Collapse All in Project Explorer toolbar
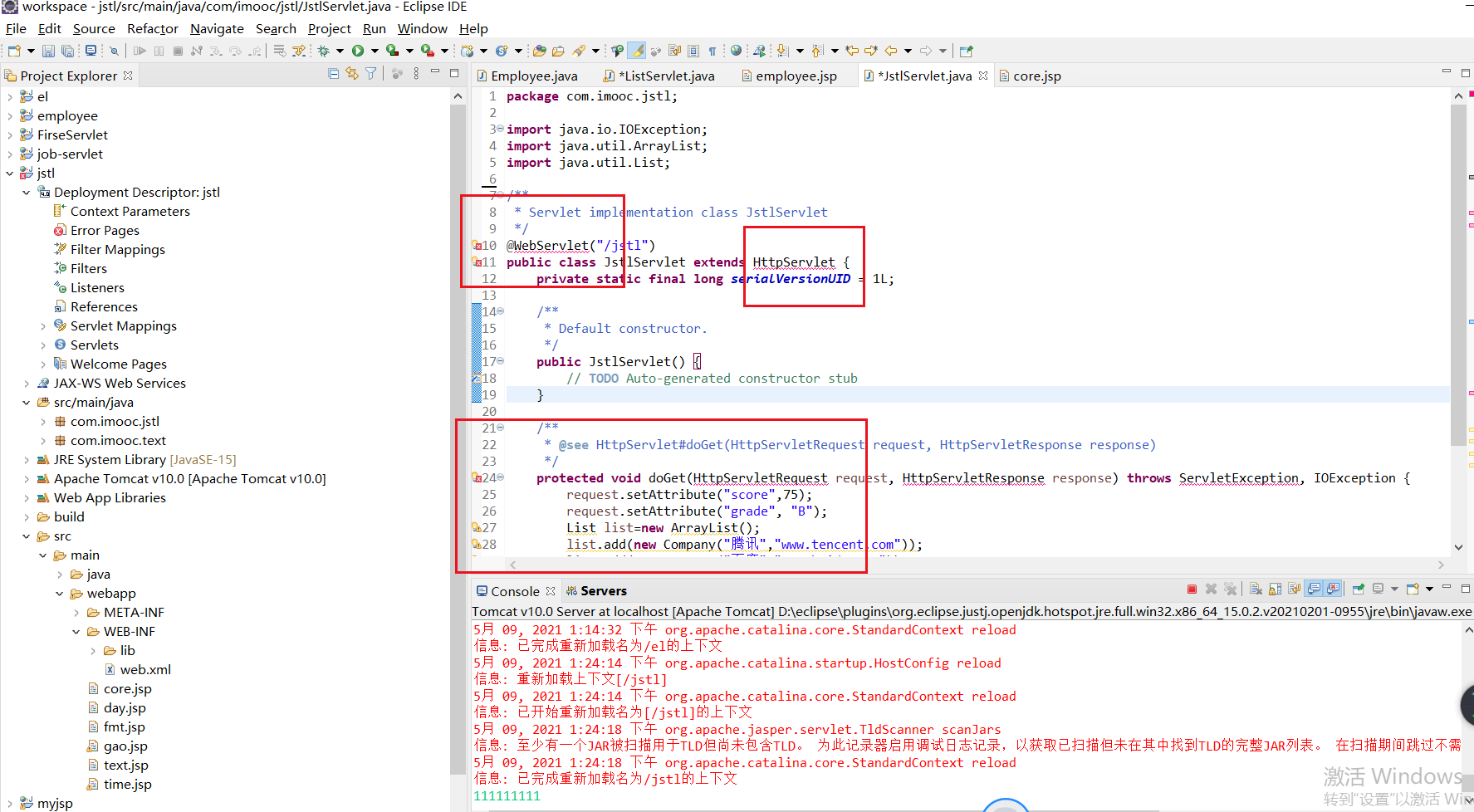The image size is (1474, 812). coord(333,74)
